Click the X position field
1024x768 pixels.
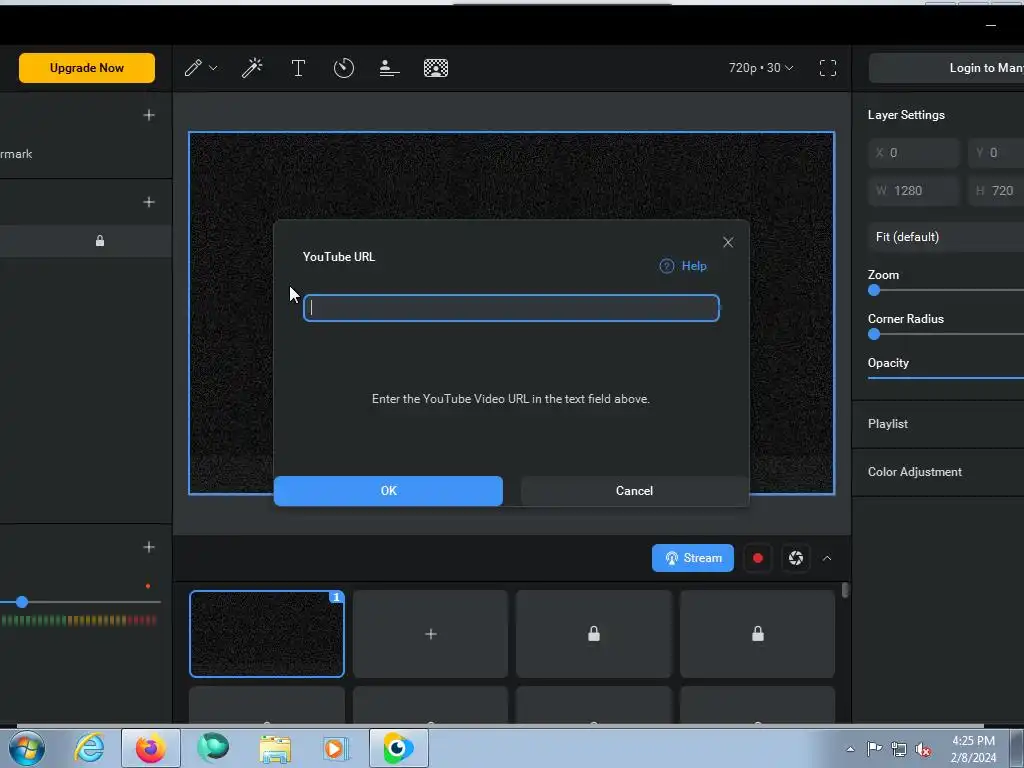coord(914,153)
